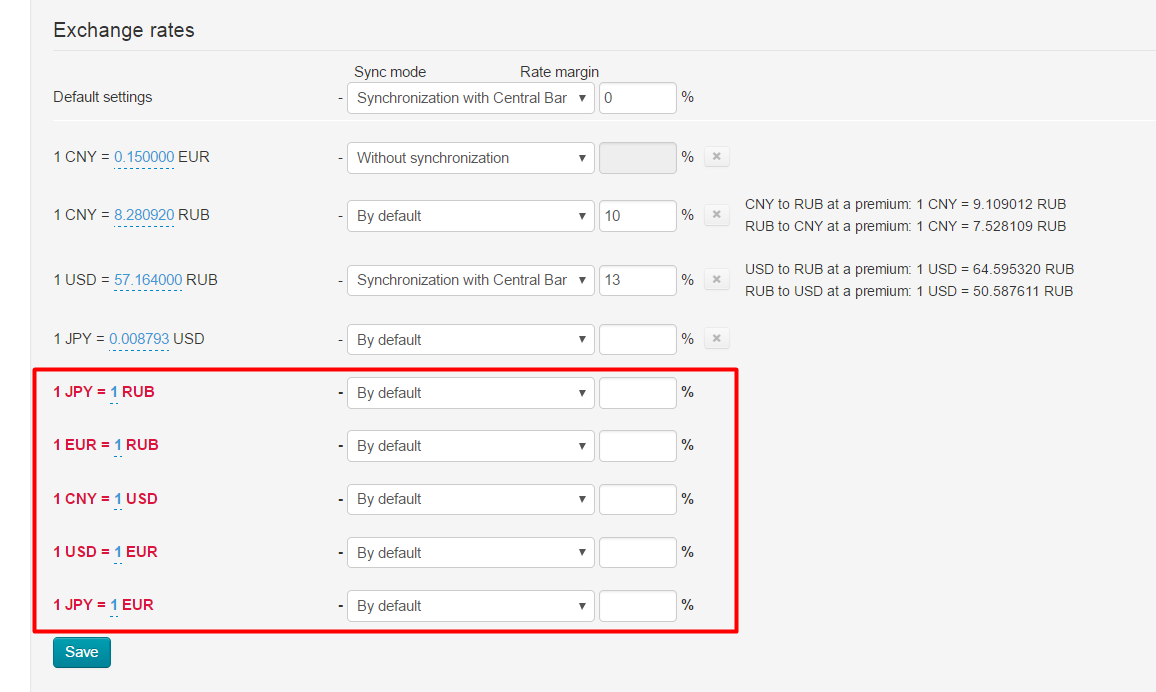
Task: Expand sync mode dropdown for JPY to RUB
Action: coord(470,393)
